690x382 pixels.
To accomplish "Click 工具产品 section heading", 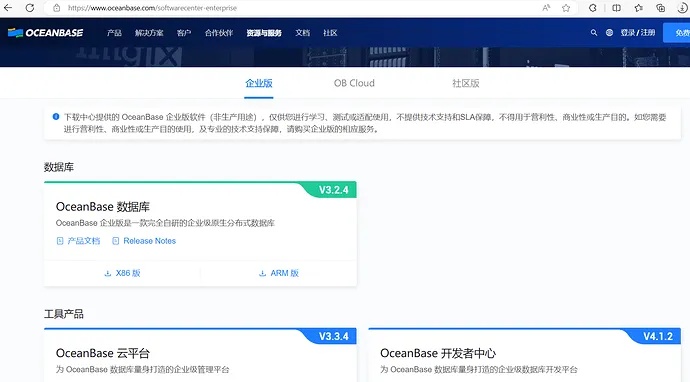I will tap(64, 314).
